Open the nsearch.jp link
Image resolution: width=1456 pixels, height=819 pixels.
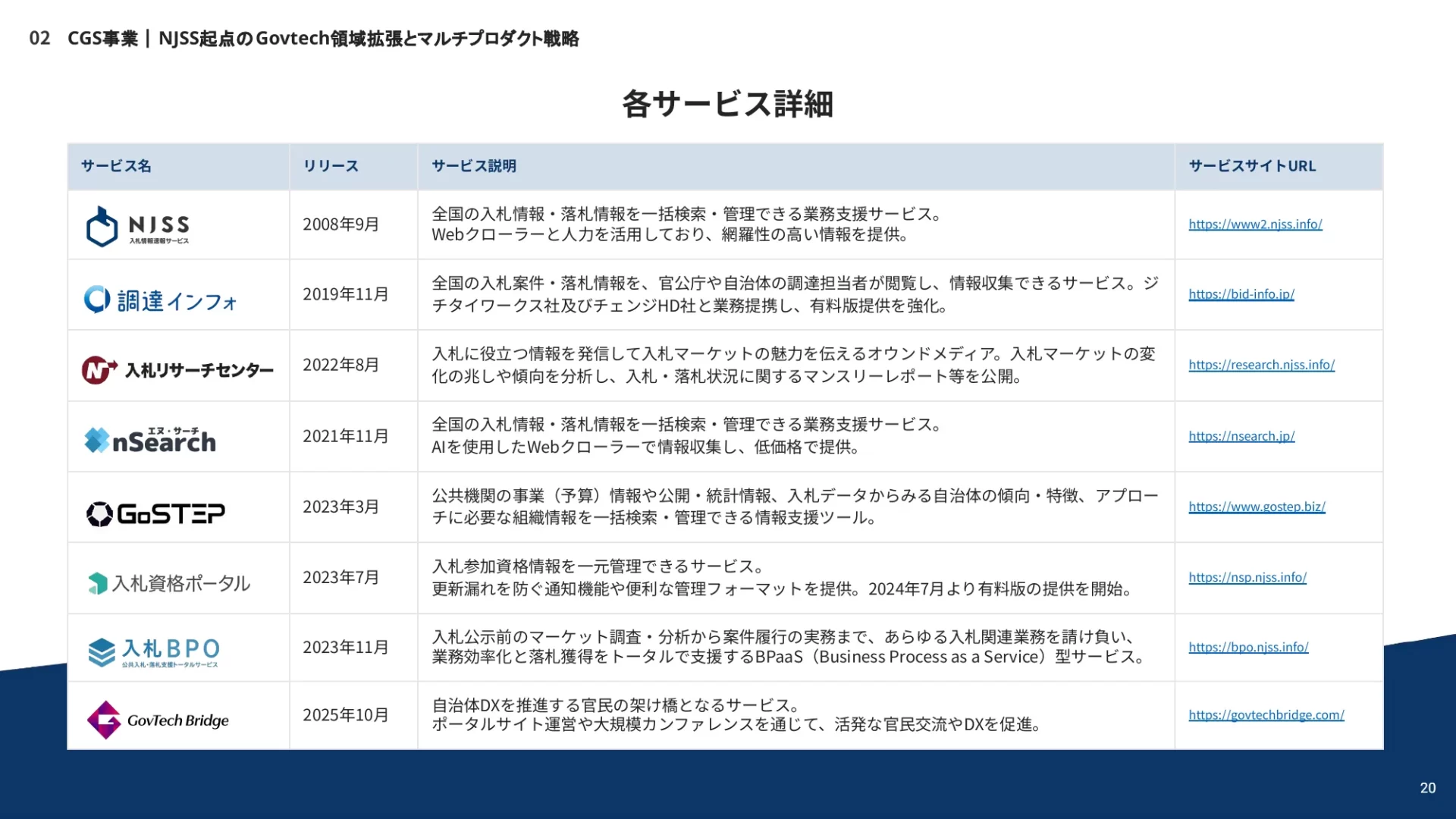(x=1241, y=436)
